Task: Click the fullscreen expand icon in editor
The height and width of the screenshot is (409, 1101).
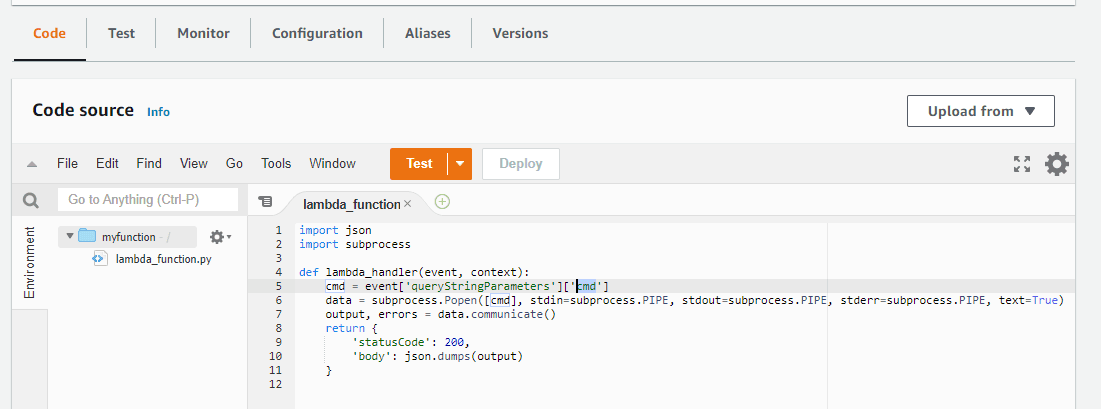Action: pyautogui.click(x=1021, y=164)
